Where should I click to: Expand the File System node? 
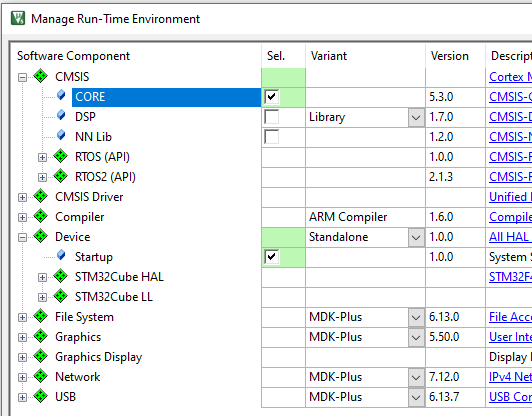point(22,318)
